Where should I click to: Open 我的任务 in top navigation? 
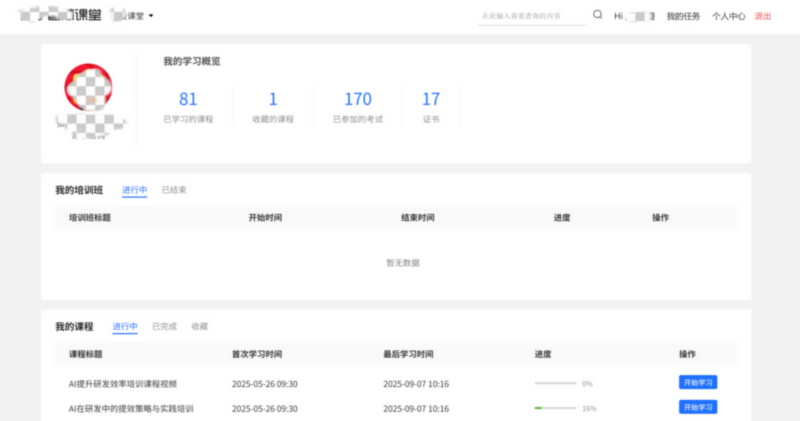click(683, 16)
